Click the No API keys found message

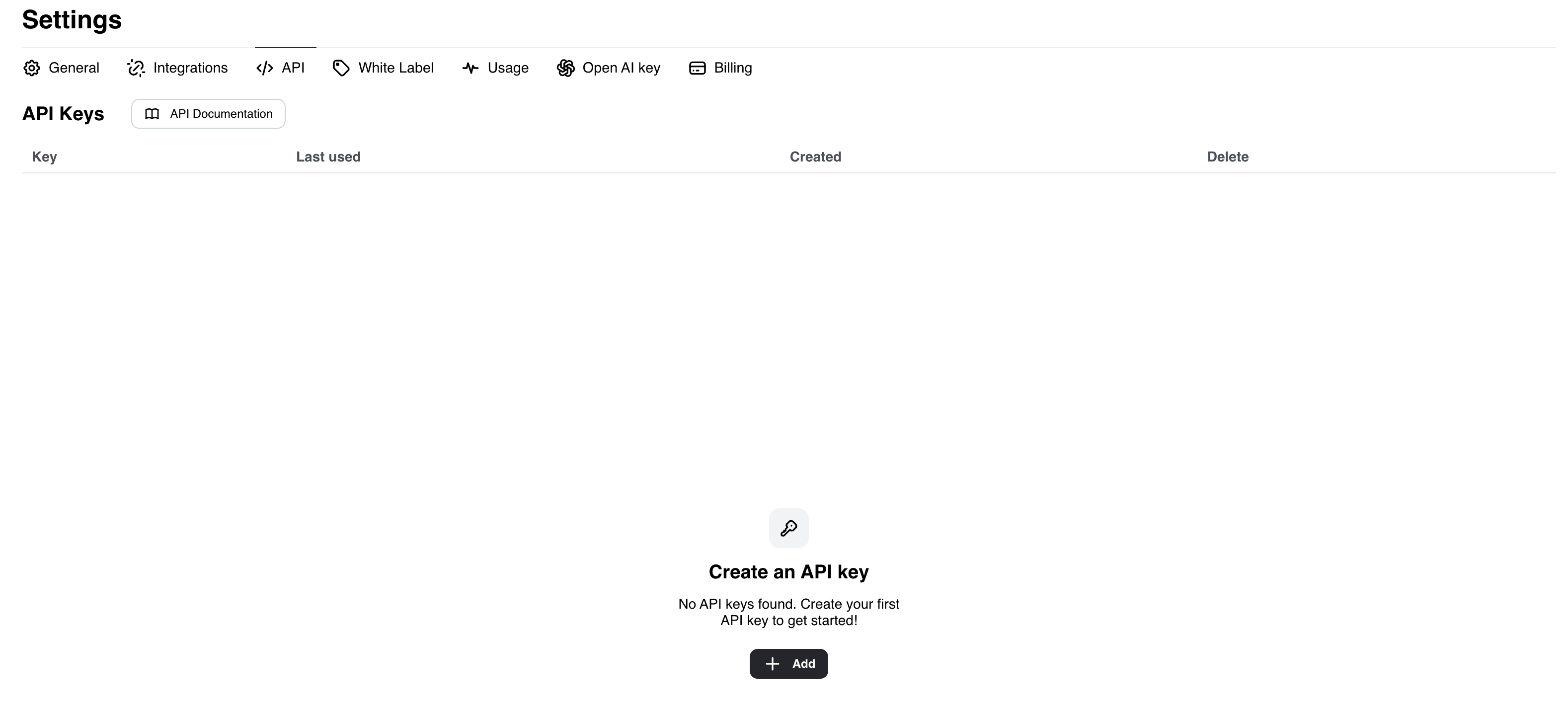789,612
